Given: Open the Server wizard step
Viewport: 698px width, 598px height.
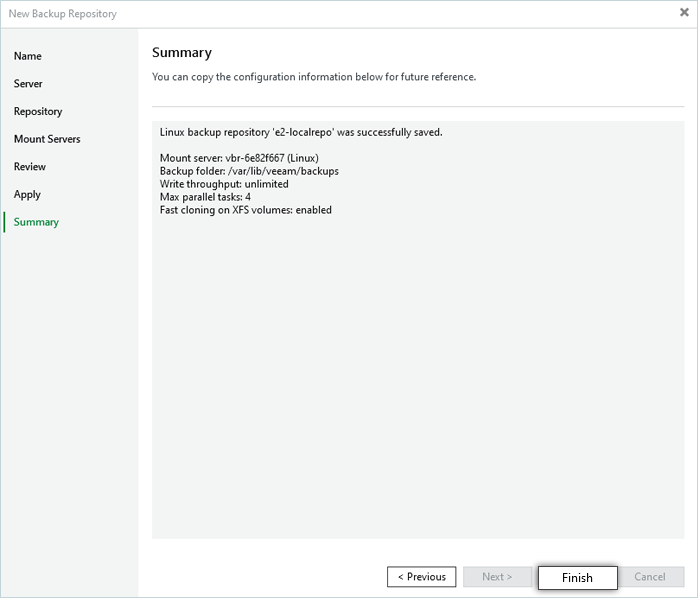Looking at the screenshot, I should point(28,84).
